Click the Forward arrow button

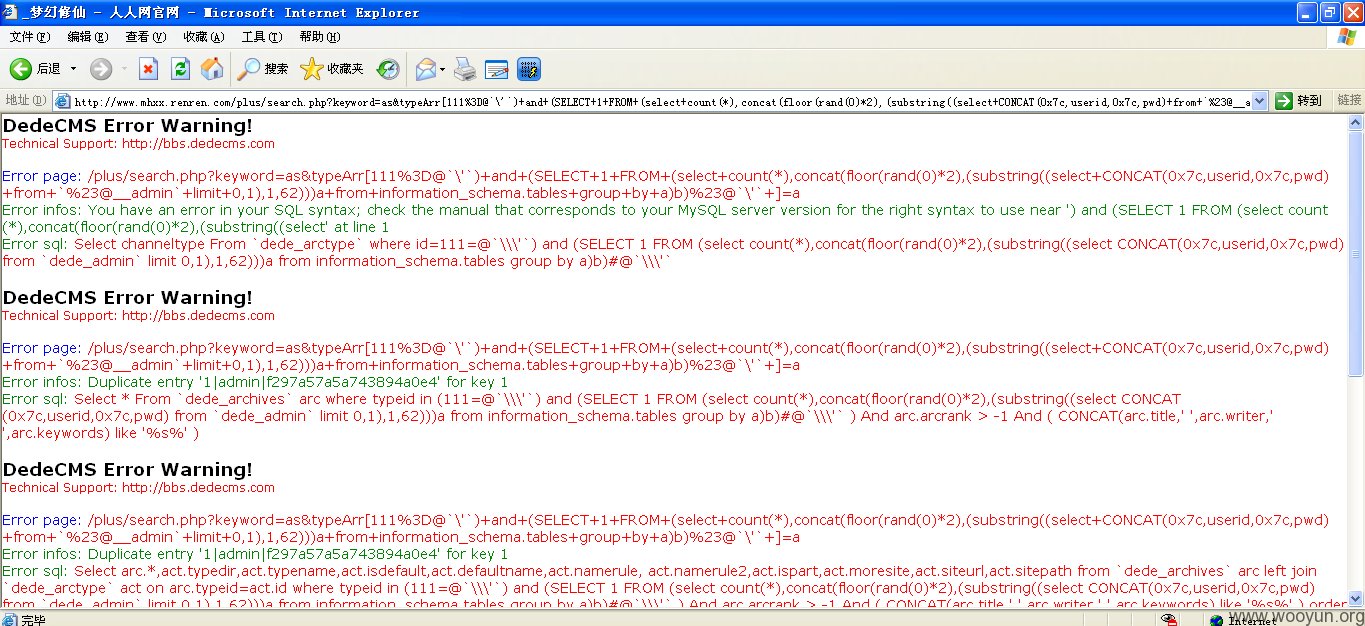click(x=101, y=69)
